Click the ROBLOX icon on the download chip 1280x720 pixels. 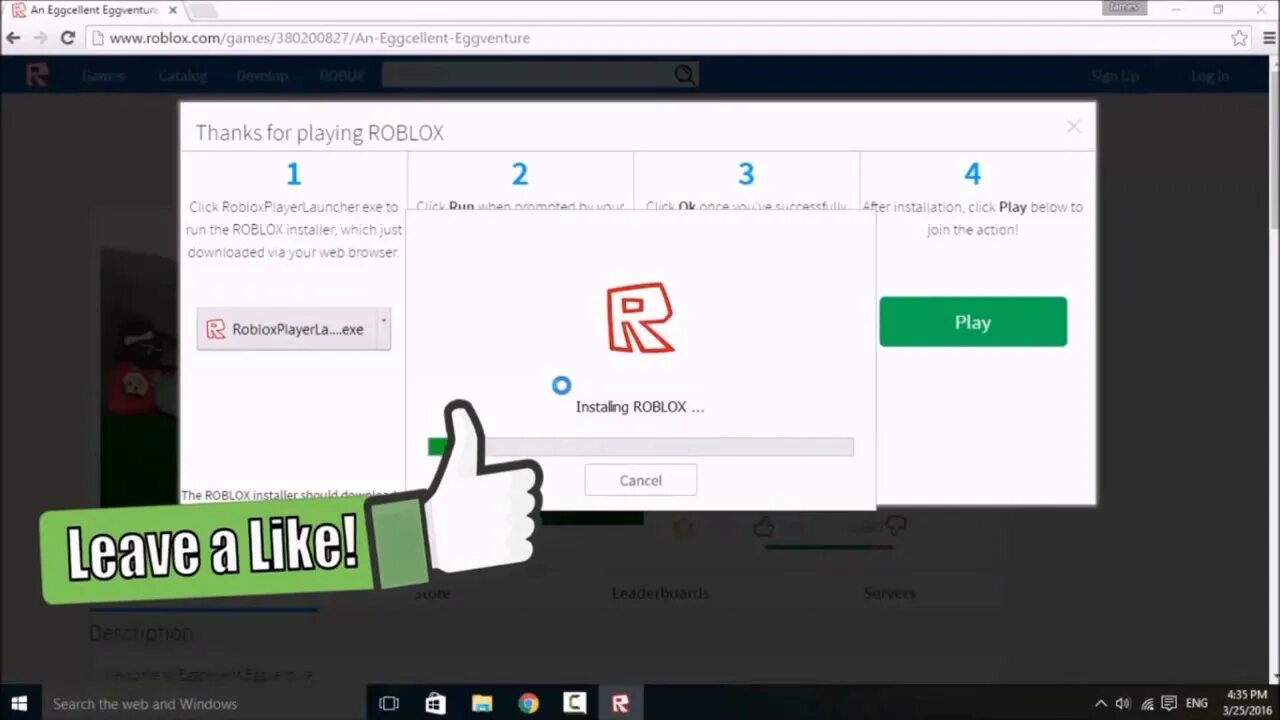pos(216,329)
